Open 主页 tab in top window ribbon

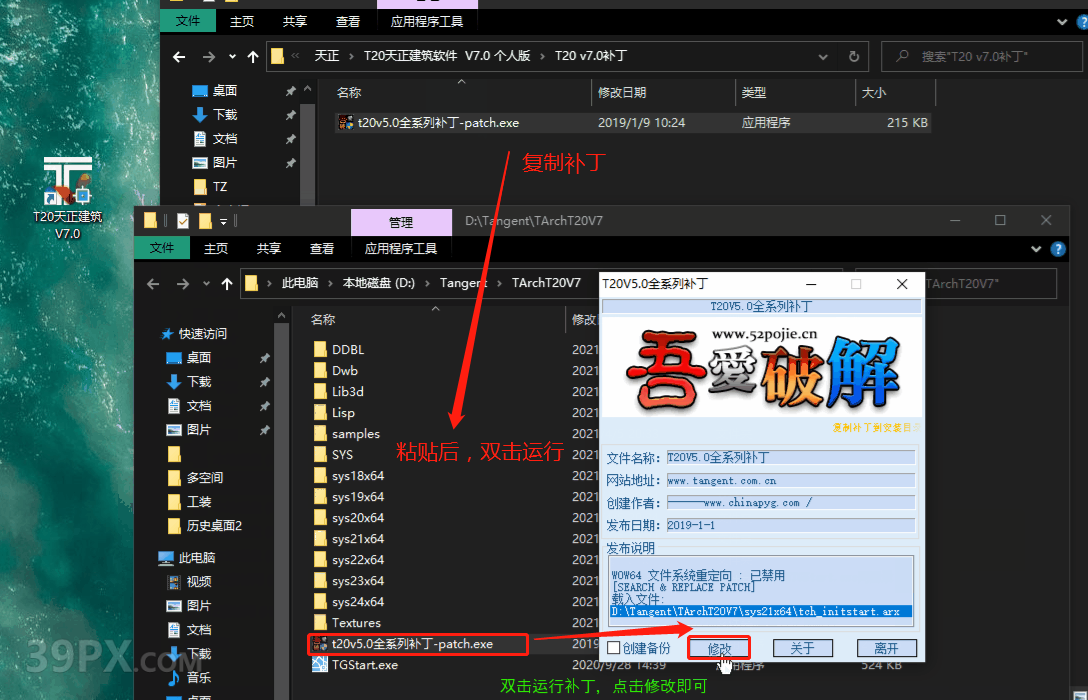coord(241,22)
